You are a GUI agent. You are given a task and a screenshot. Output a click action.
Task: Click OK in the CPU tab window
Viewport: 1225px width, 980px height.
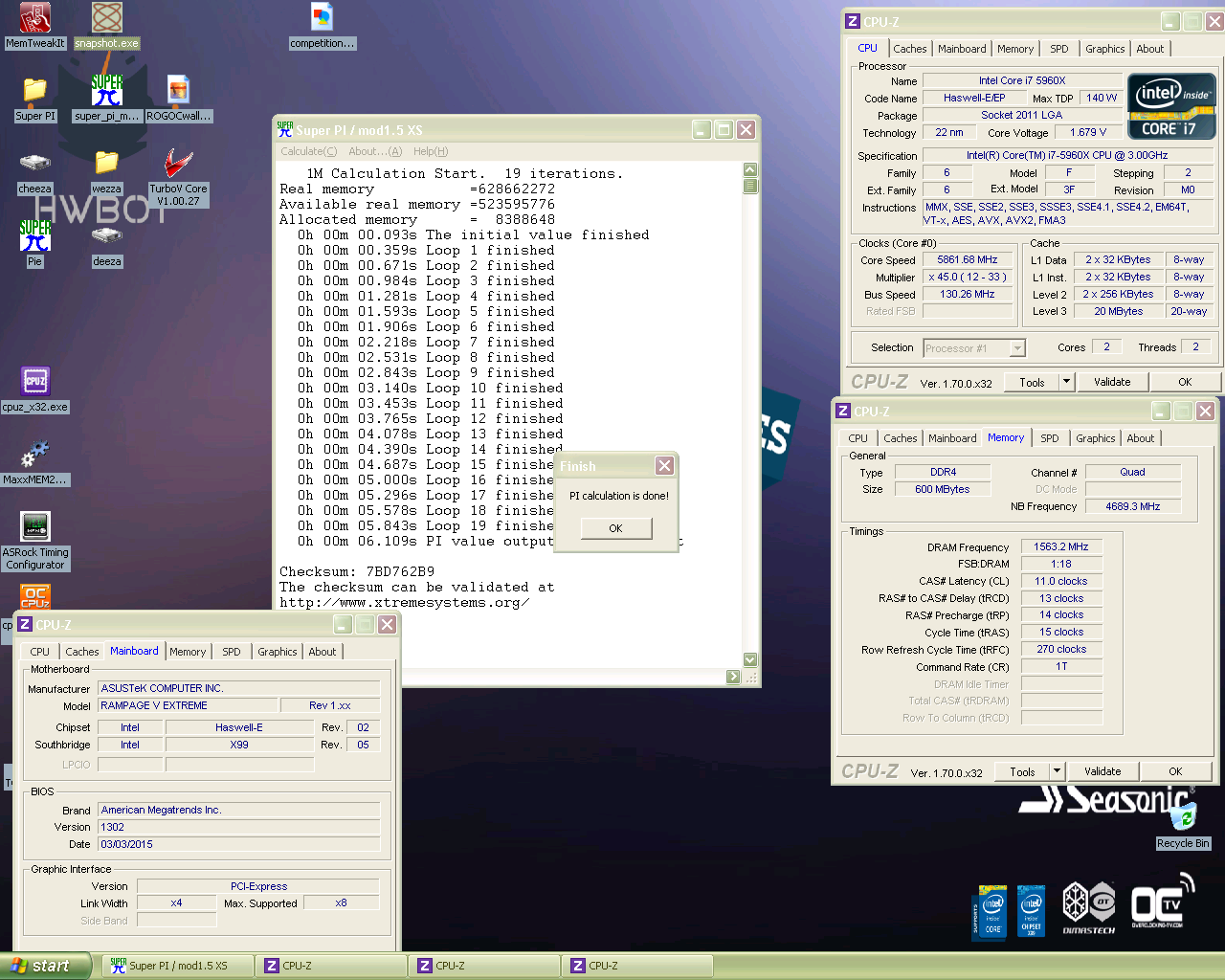coord(1185,382)
